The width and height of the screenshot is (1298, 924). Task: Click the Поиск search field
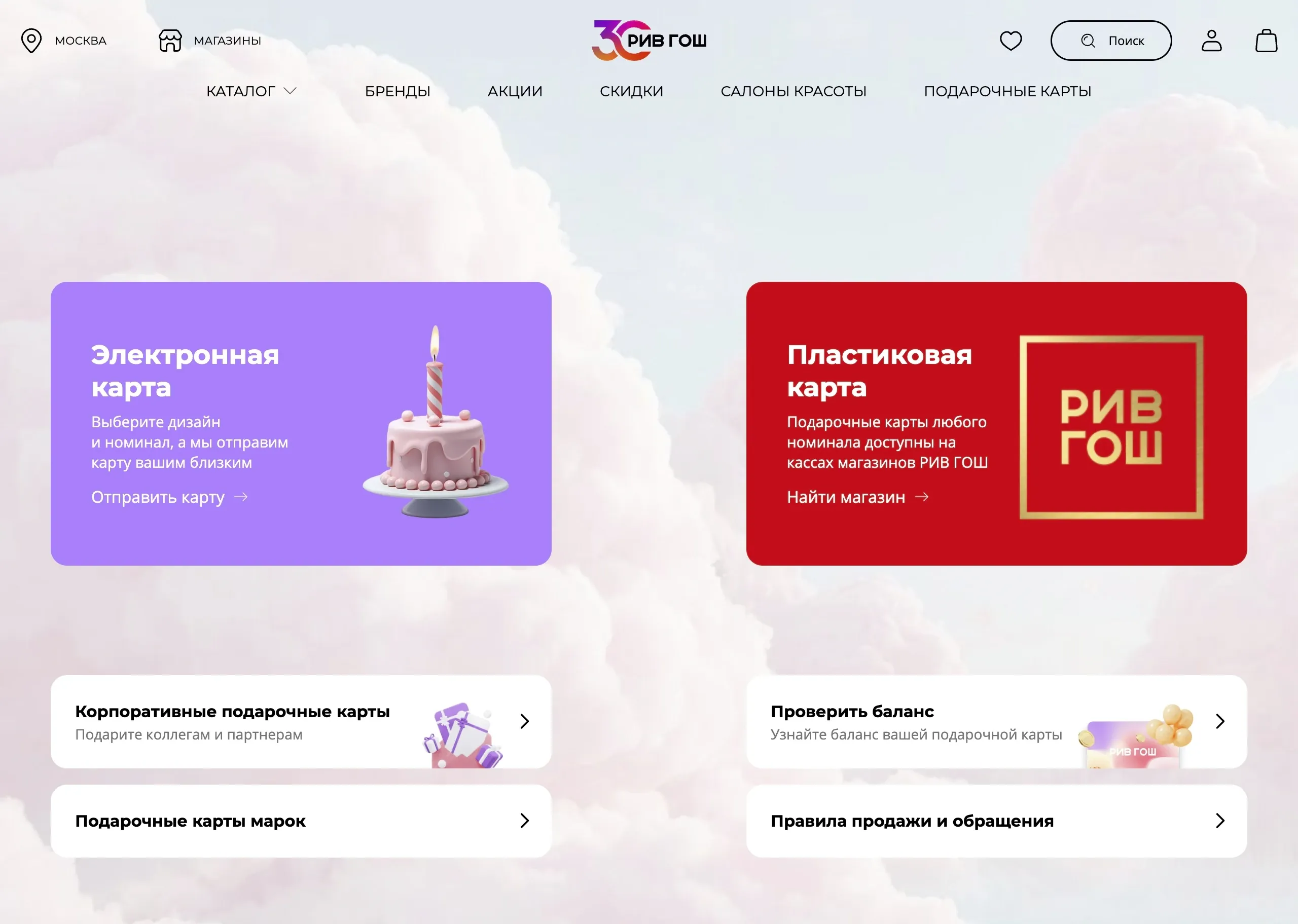click(x=1111, y=41)
